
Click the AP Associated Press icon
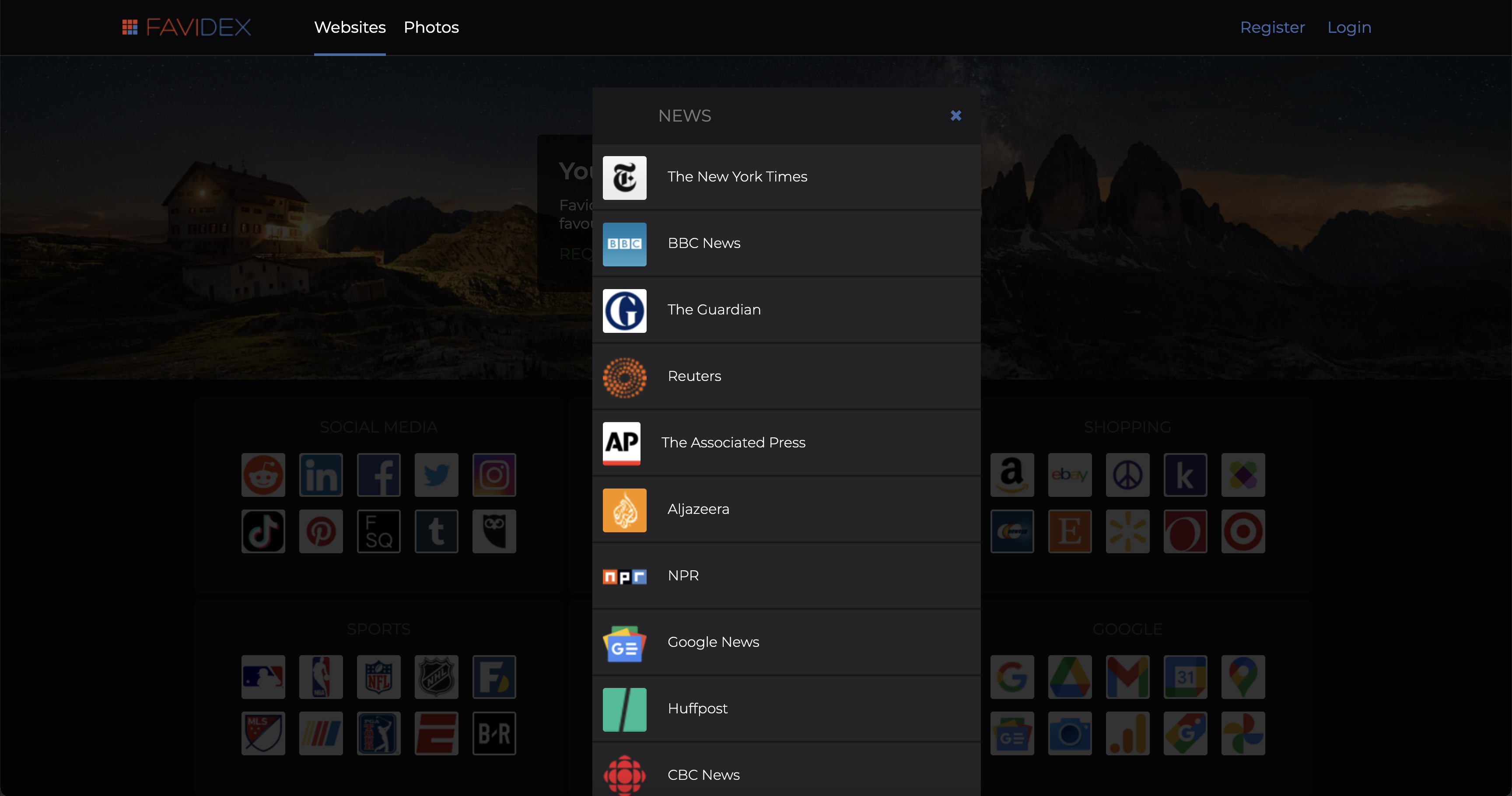(621, 443)
